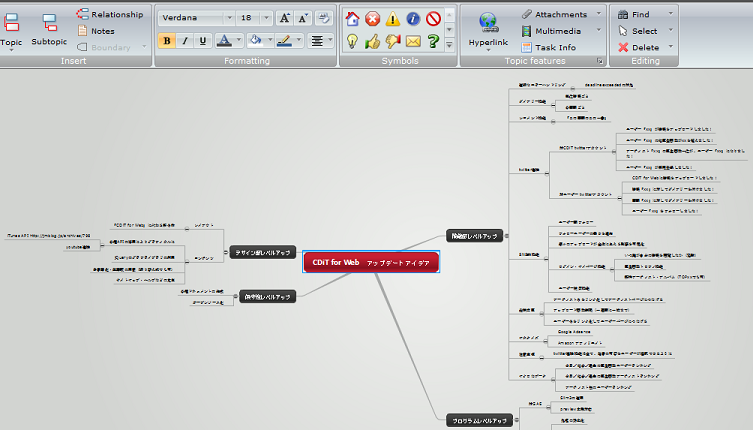
Task: Open Task Info
Action: point(548,48)
